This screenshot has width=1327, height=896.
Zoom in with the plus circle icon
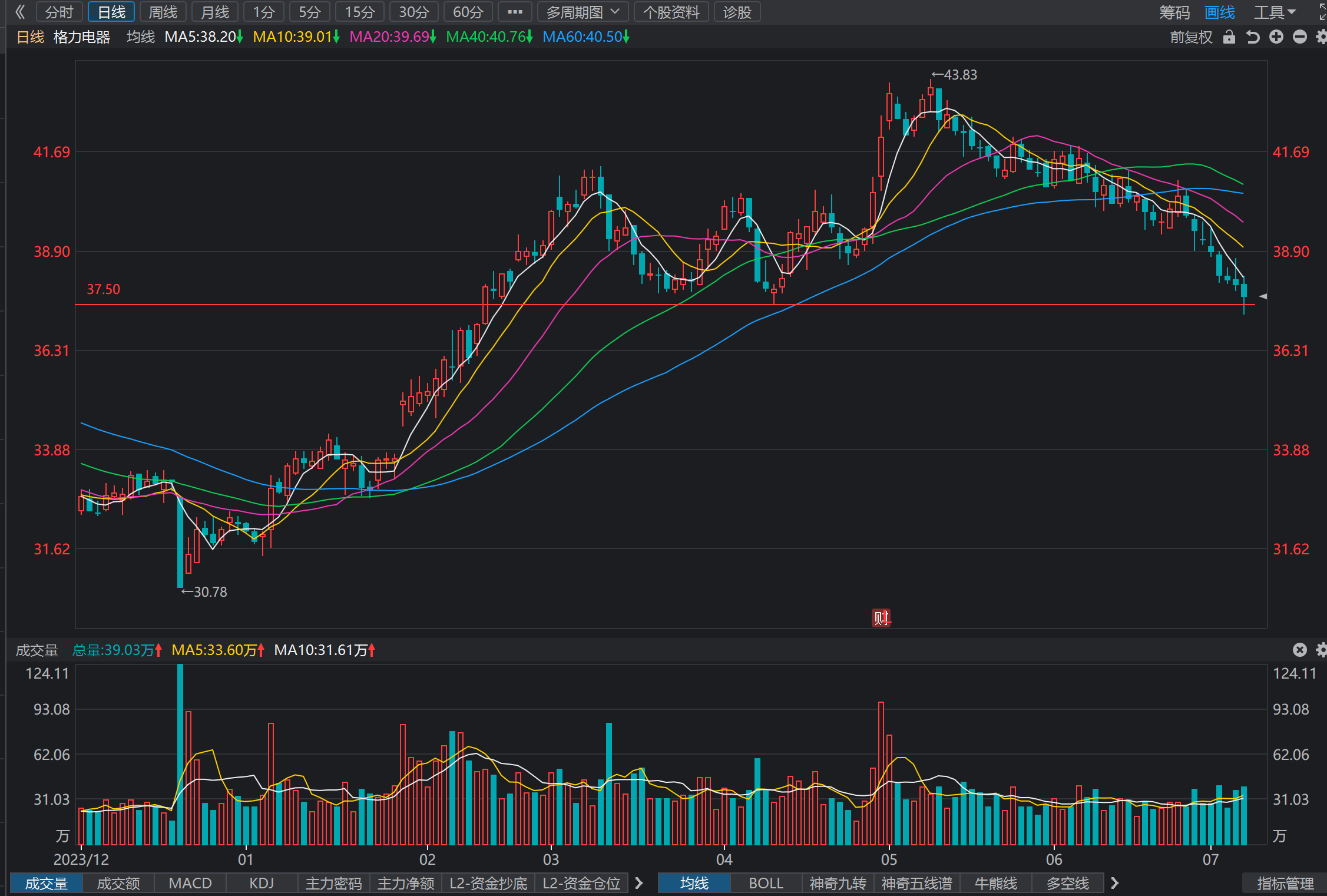[1276, 37]
